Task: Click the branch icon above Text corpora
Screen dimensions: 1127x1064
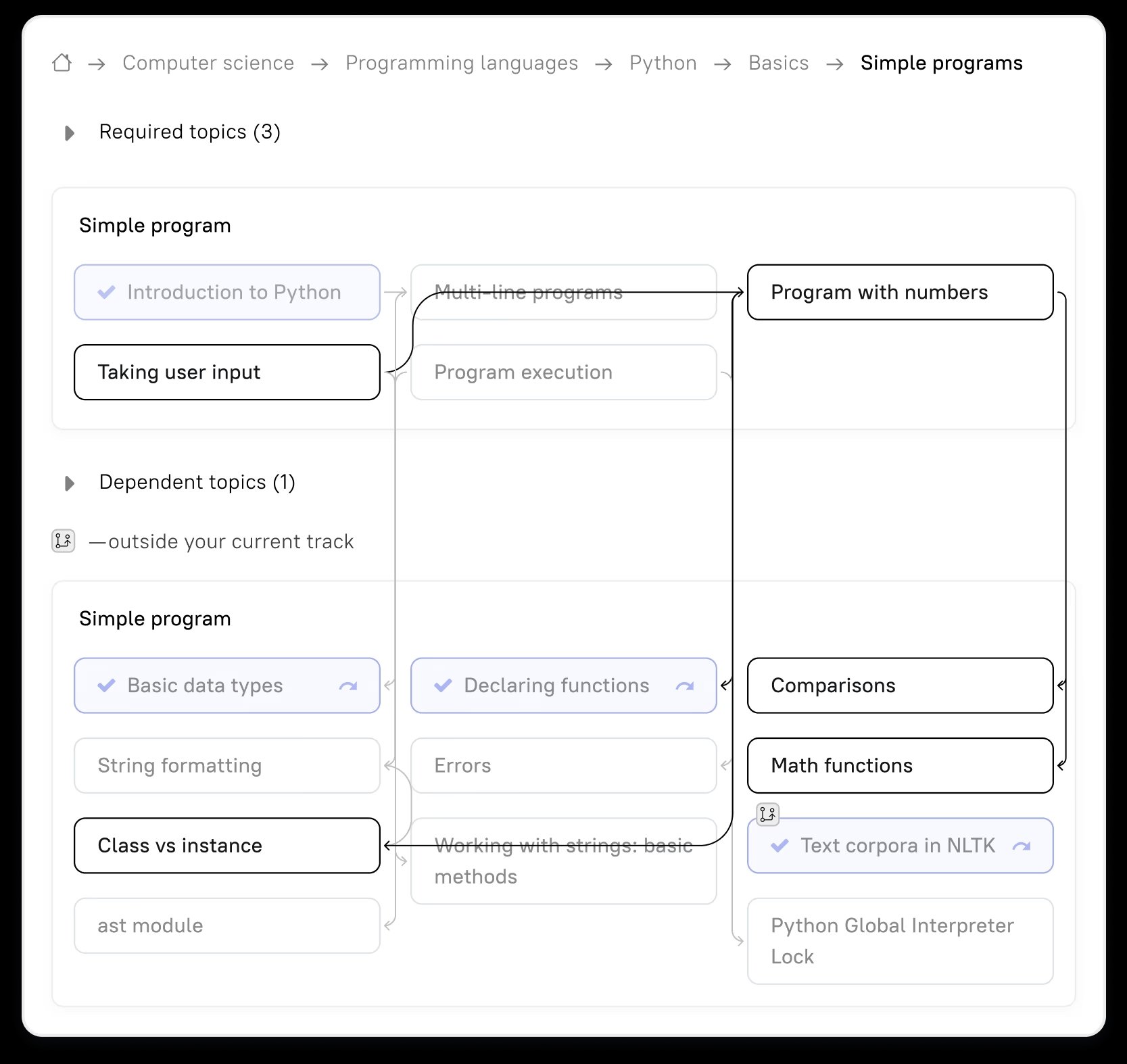Action: click(768, 814)
